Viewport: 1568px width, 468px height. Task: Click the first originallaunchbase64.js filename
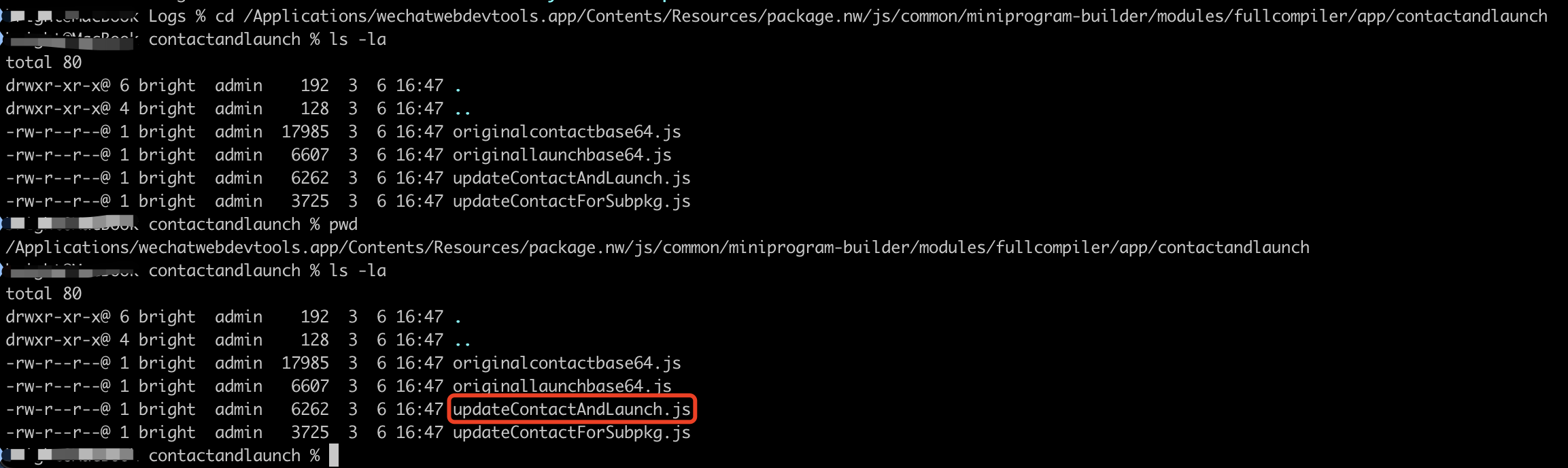click(562, 155)
